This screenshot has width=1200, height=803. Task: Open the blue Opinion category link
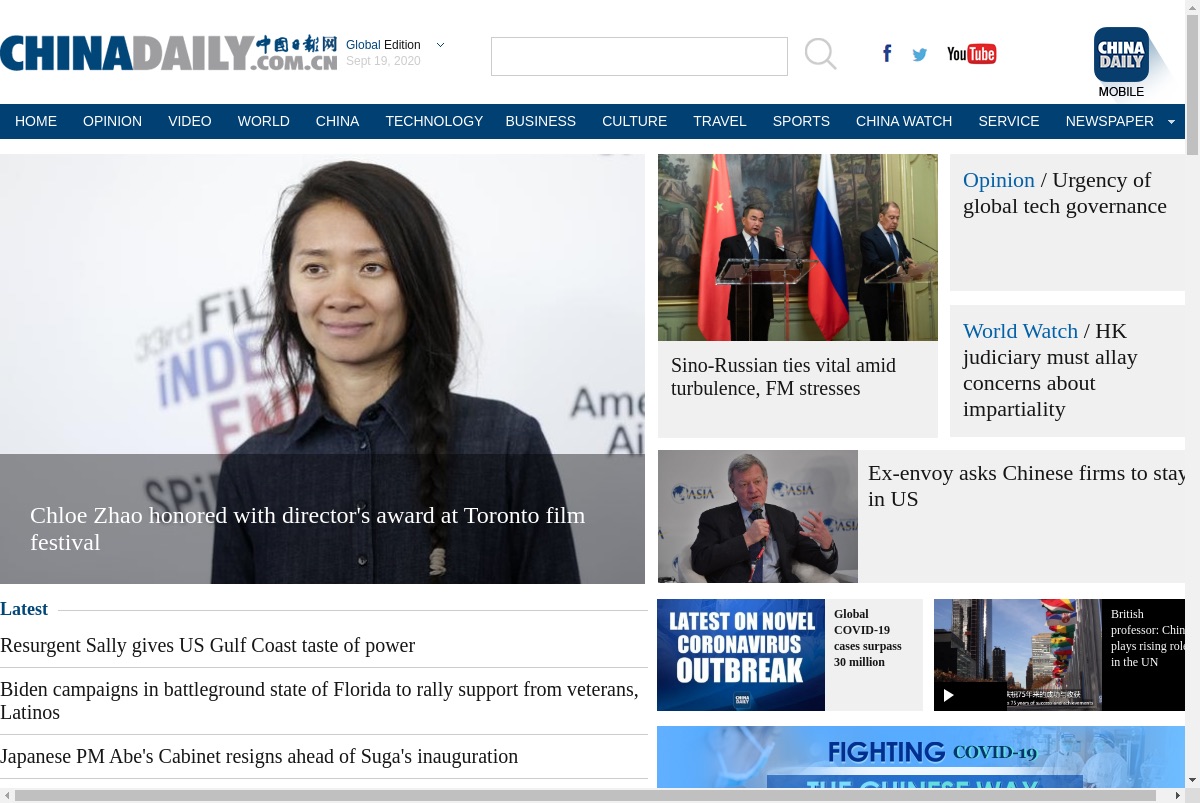(999, 180)
